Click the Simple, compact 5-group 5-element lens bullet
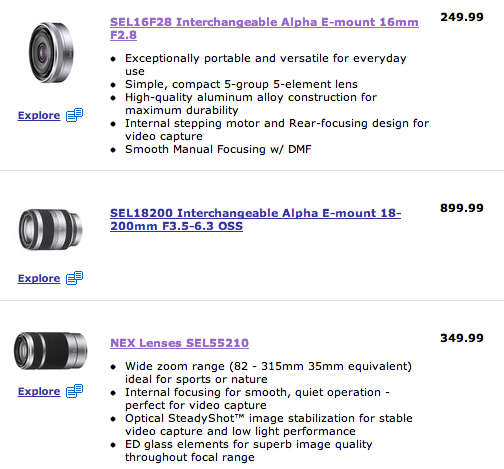 click(241, 84)
